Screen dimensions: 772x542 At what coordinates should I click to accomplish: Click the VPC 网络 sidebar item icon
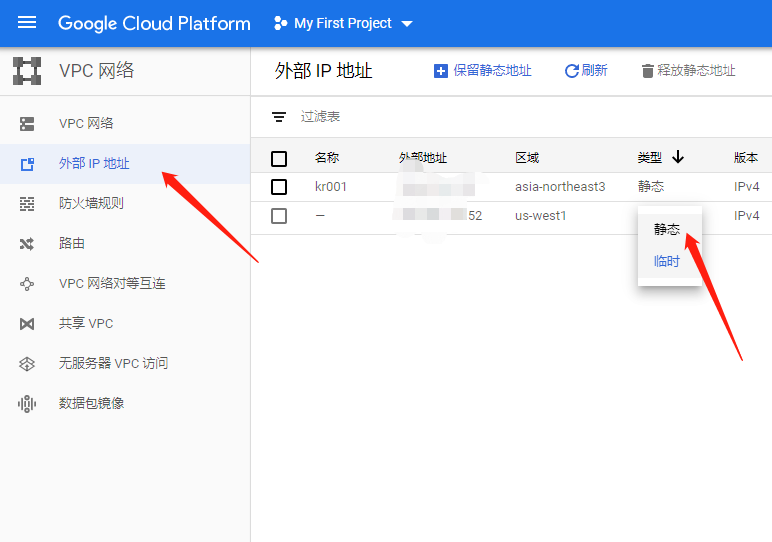(x=27, y=124)
